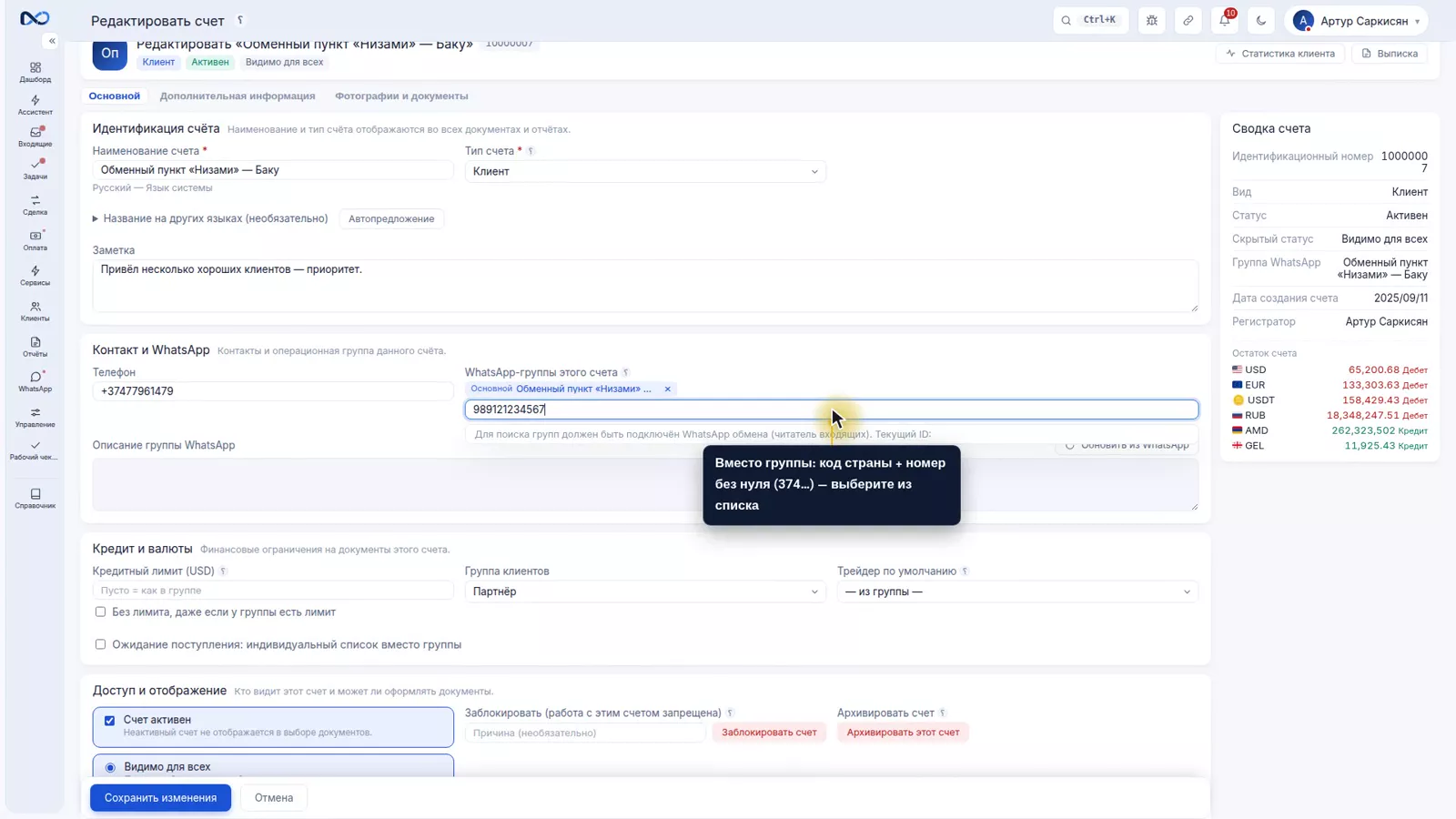Click 'Заблокировать счет' button
Screen dimensions: 1456x819
769,733
